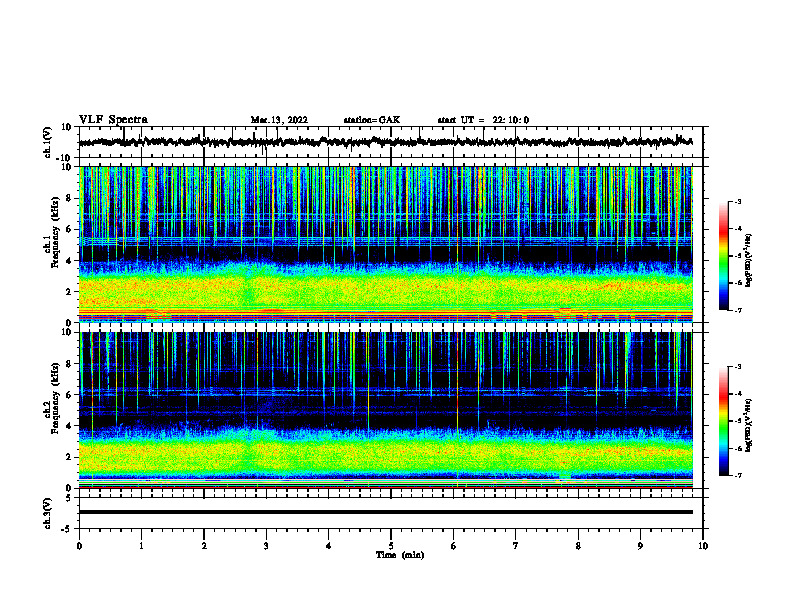Click time axis tick label "3"
The width and height of the screenshot is (792, 612).
(266, 546)
